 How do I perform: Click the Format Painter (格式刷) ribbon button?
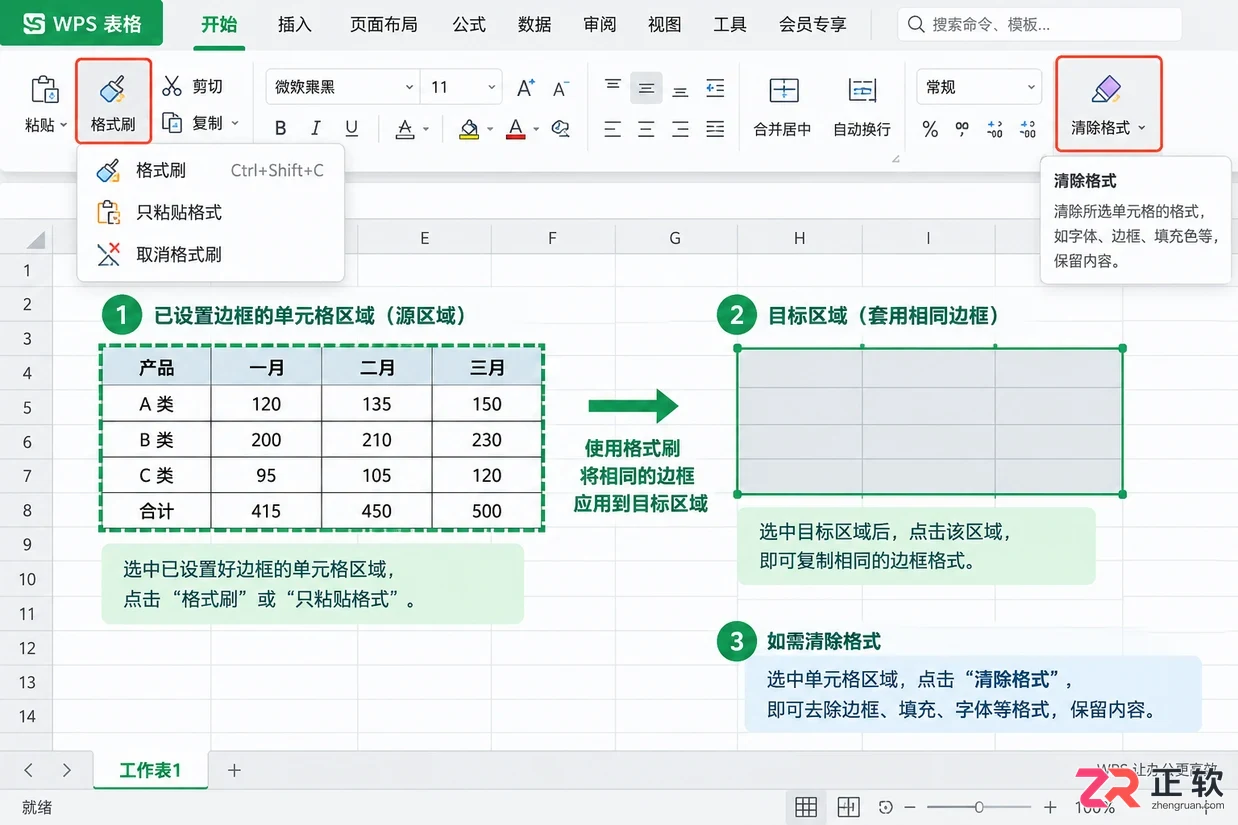113,103
